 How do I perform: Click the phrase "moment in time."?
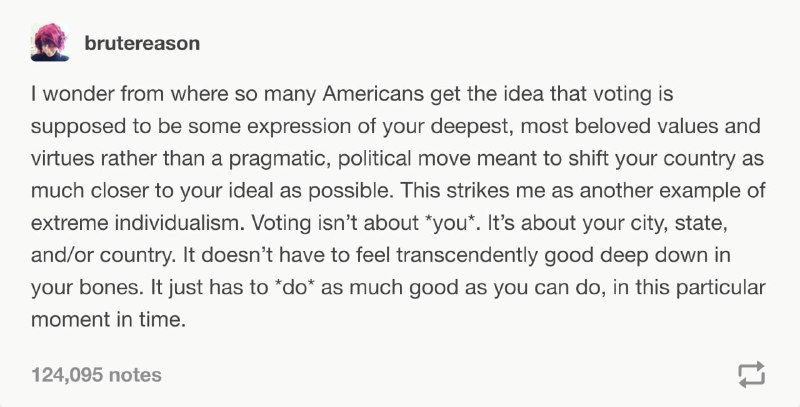[x=108, y=320]
